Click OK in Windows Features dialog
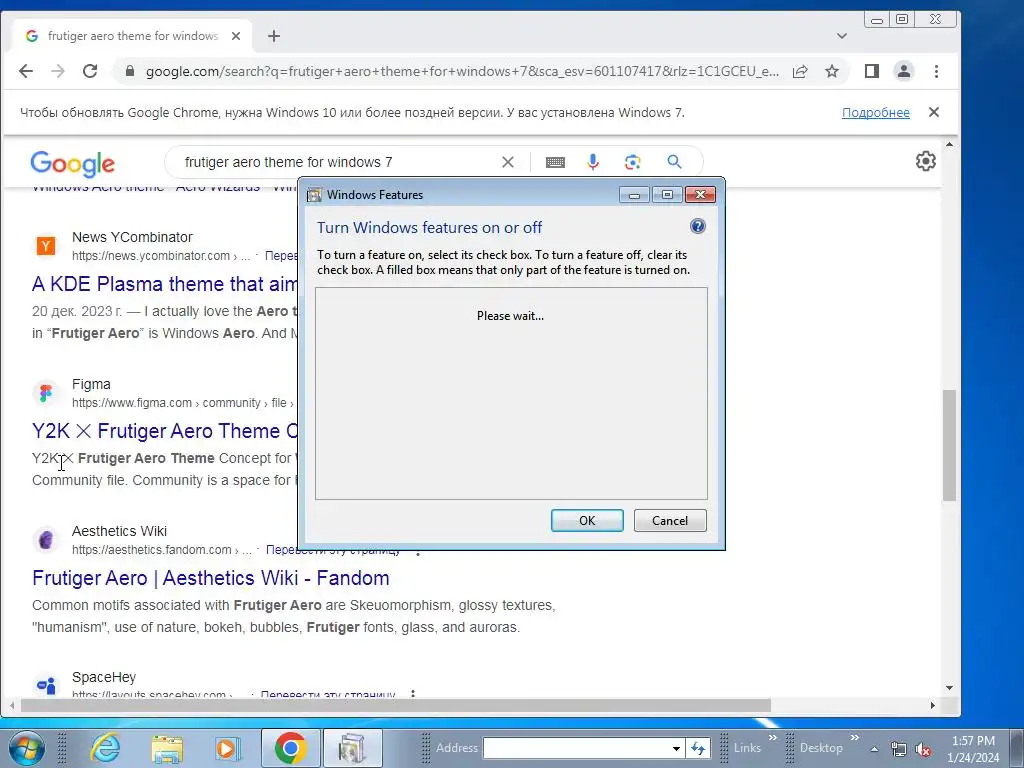1024x768 pixels. [x=587, y=520]
